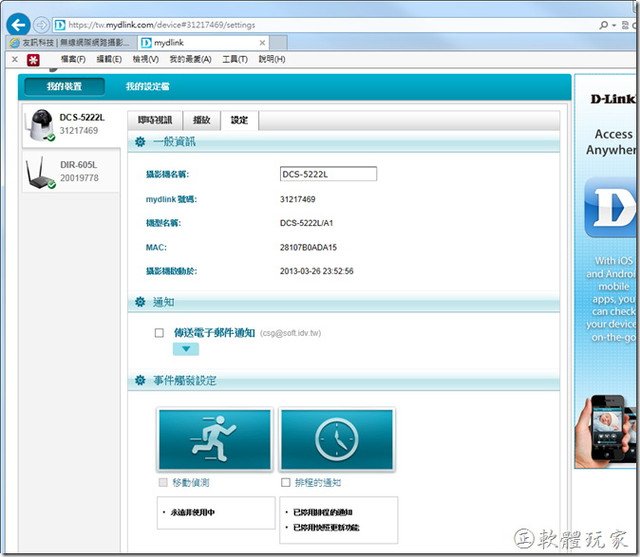Click the browser forward arrow button
This screenshot has width=640, height=557.
(x=41, y=25)
